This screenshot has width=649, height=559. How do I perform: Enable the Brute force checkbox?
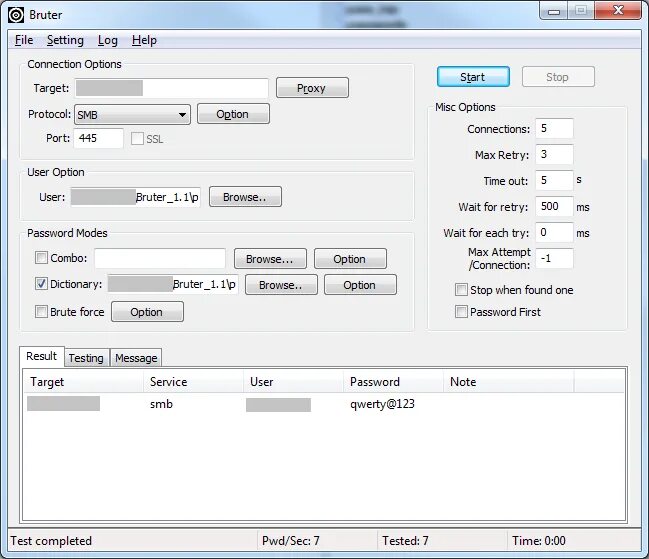click(x=41, y=311)
